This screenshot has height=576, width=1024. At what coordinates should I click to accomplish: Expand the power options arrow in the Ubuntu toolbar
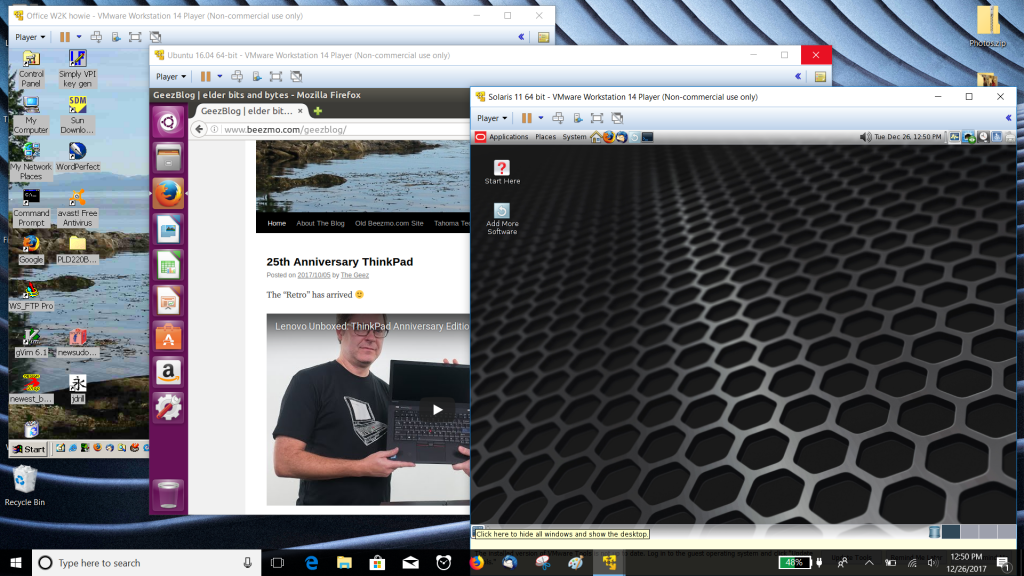219,76
